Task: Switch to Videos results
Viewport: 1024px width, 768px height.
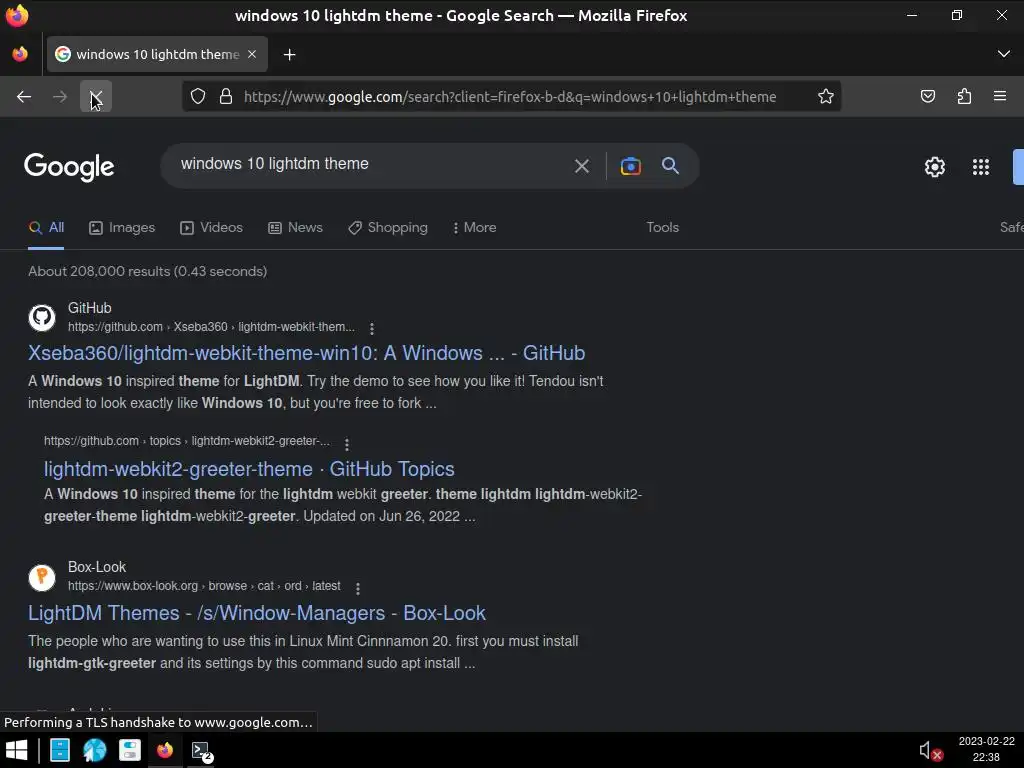Action: click(212, 227)
